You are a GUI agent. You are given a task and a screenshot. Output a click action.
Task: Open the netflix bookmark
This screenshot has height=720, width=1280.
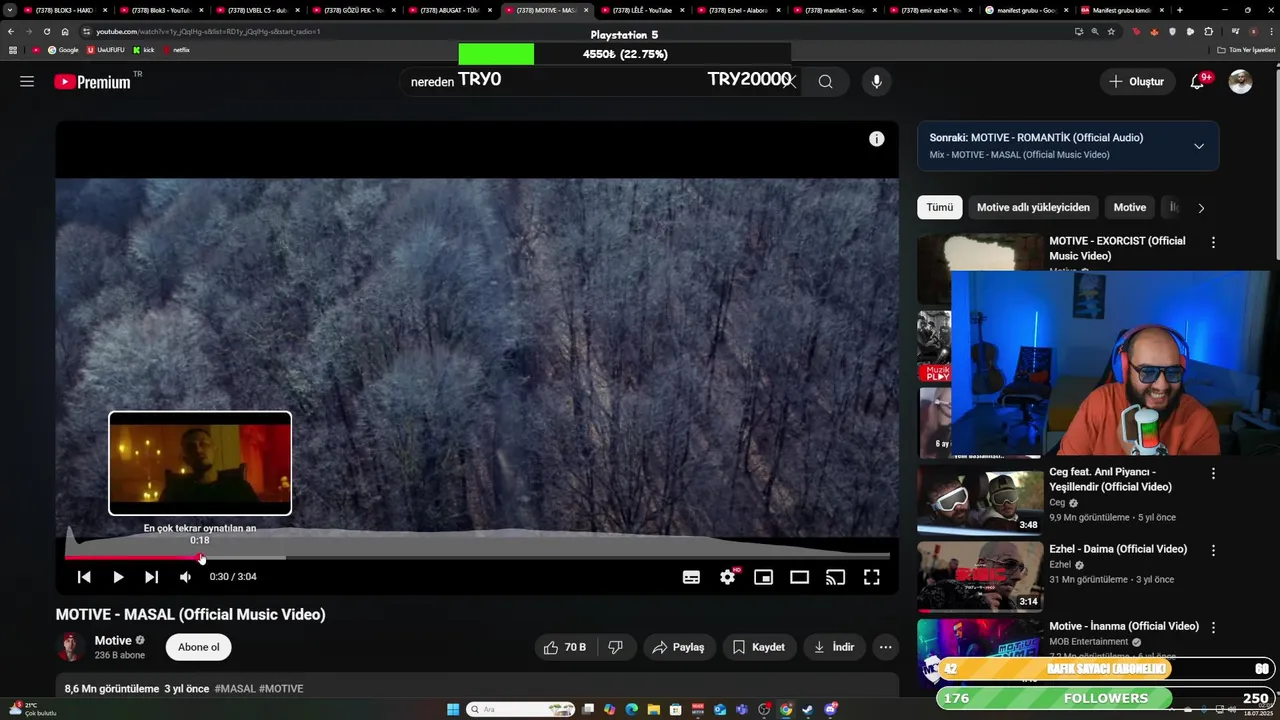tap(176, 49)
